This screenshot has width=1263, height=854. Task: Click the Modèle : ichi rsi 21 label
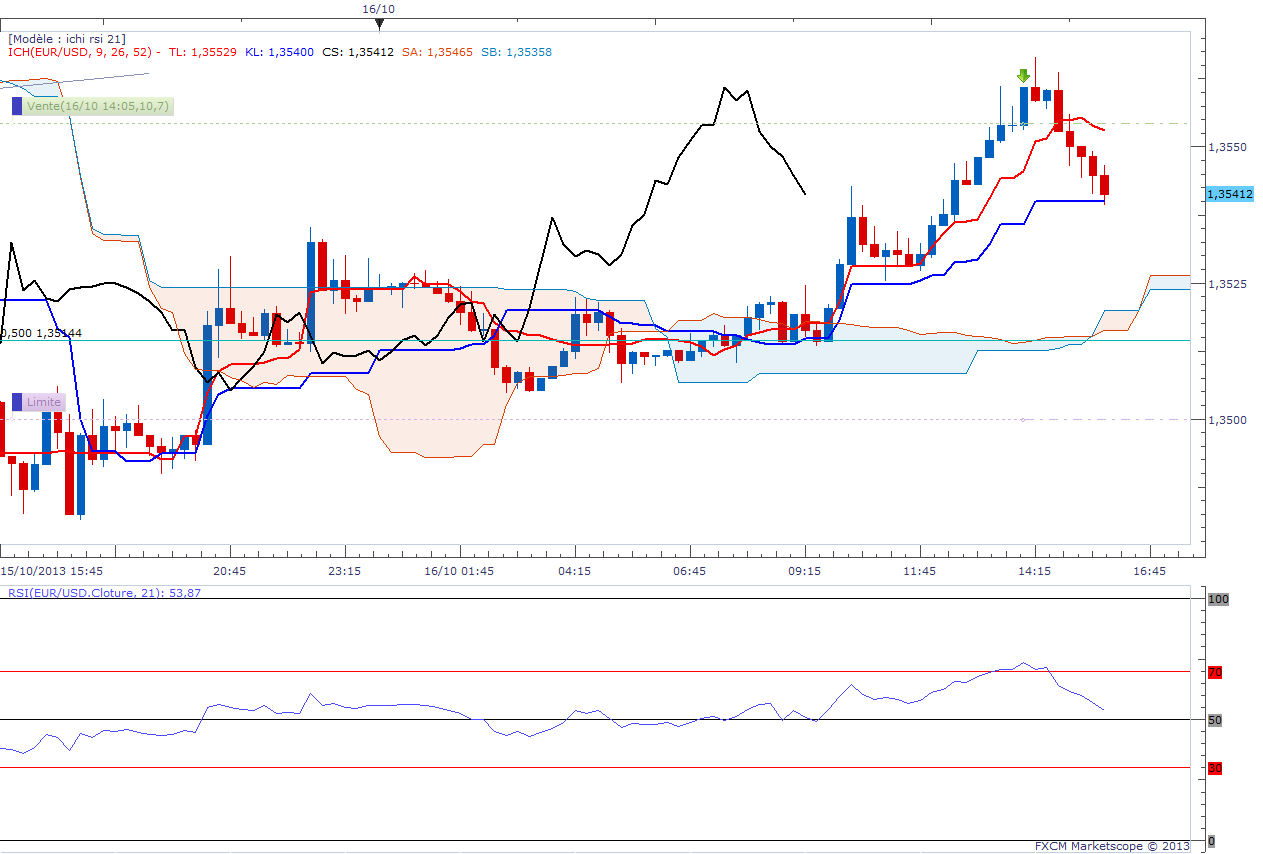pos(67,38)
